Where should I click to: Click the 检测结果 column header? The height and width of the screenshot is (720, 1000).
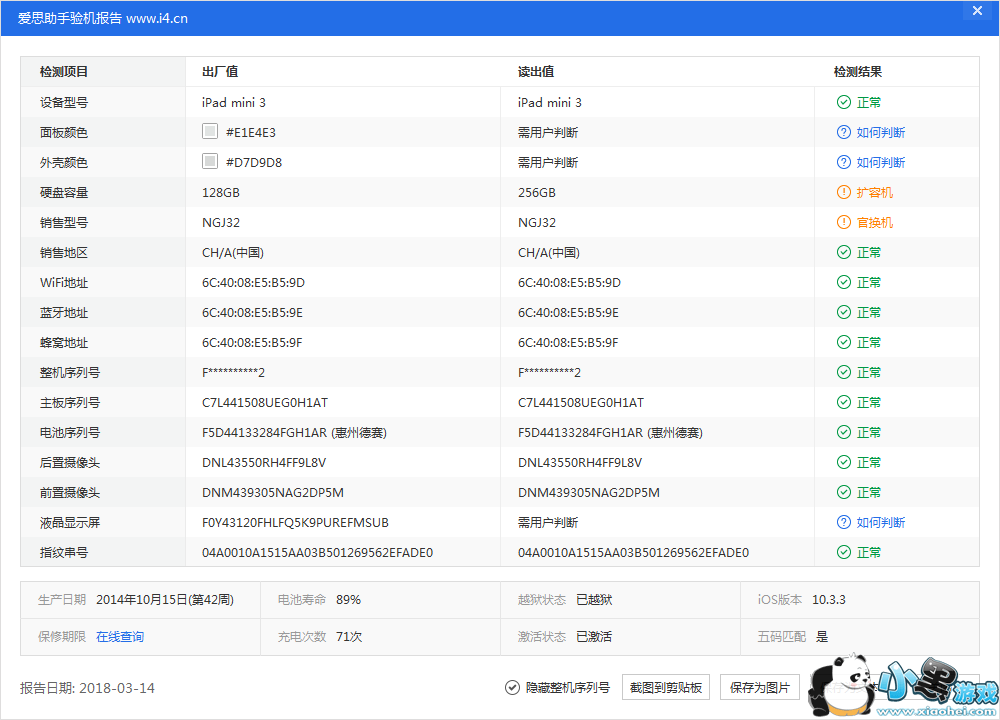(x=857, y=72)
